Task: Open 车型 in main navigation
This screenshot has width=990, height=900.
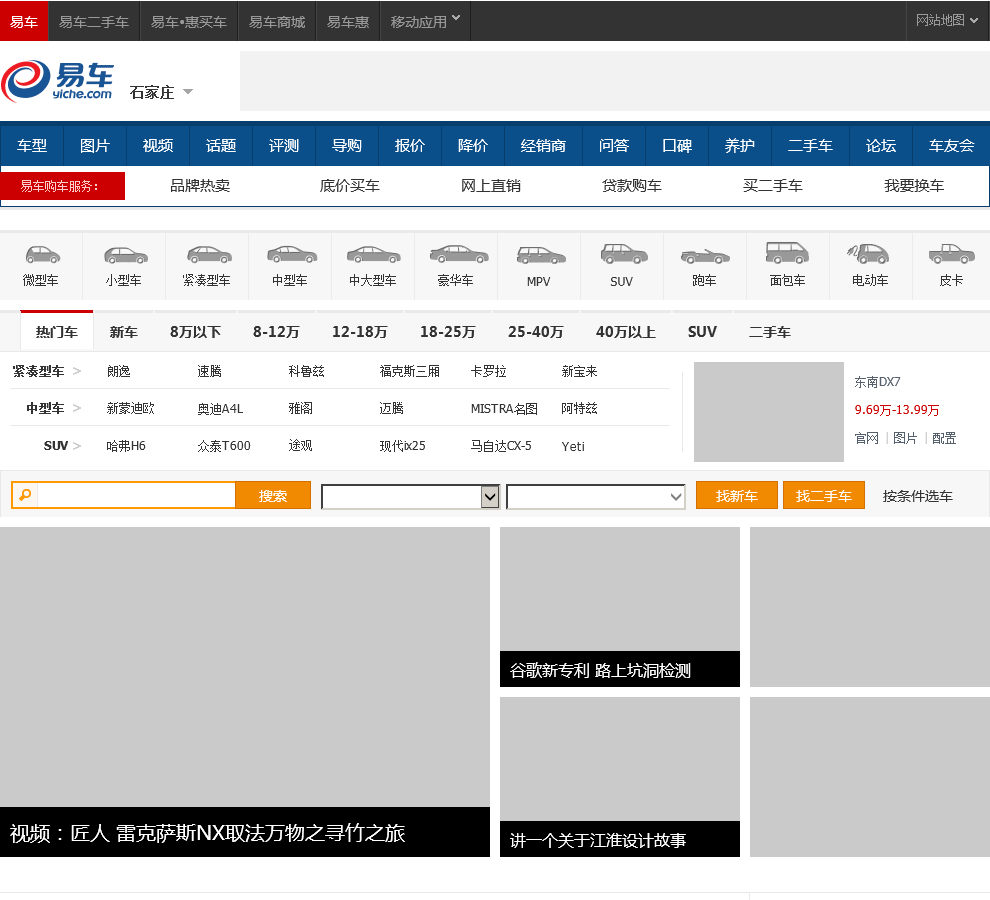Action: tap(32, 146)
